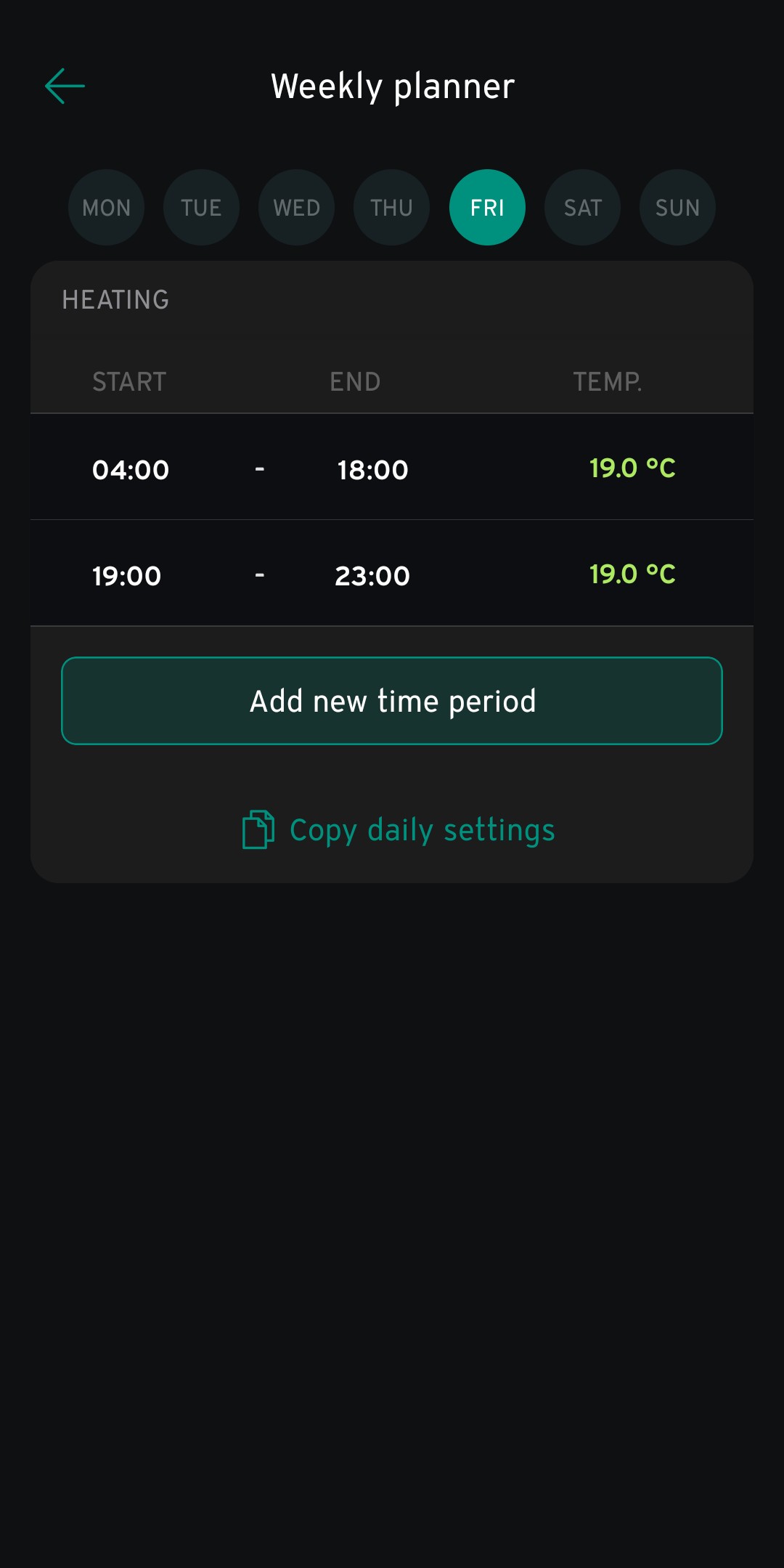Click the copy documents icon

tap(258, 829)
